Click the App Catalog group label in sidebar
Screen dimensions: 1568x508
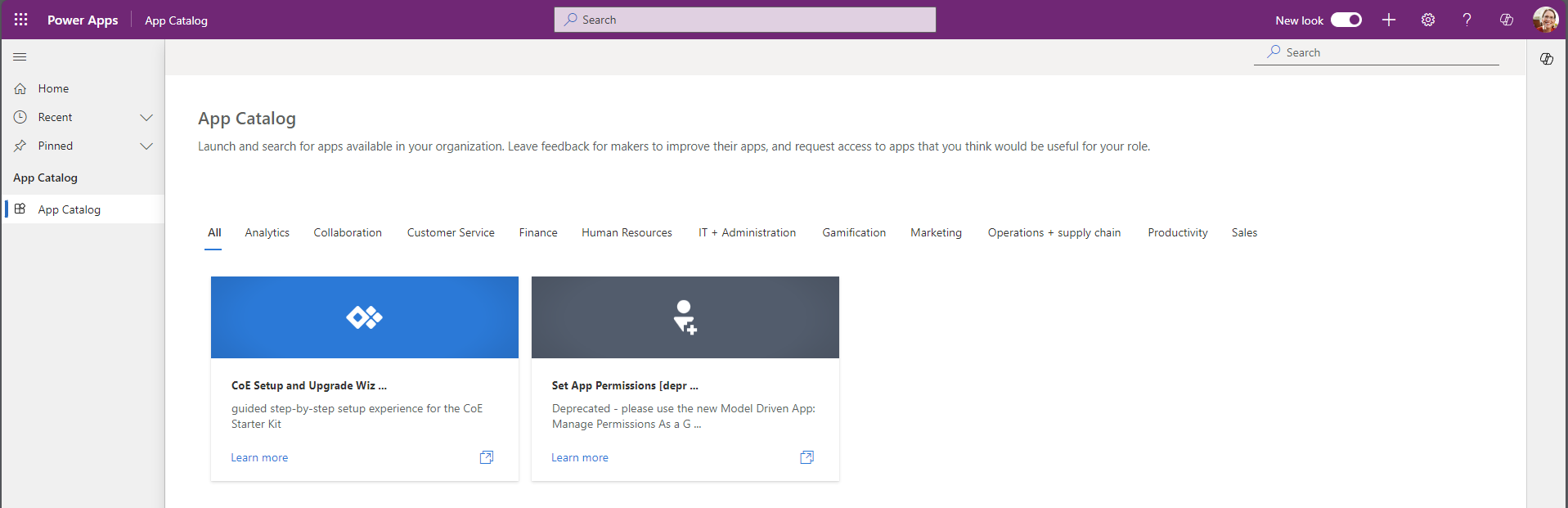[45, 178]
